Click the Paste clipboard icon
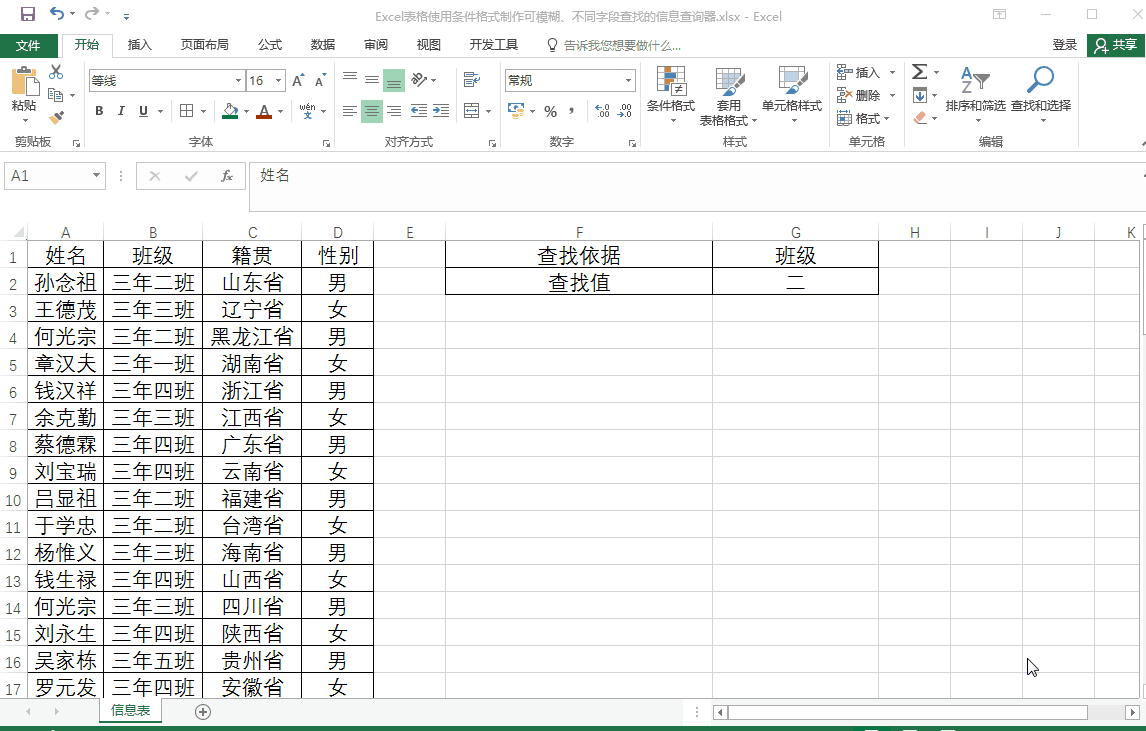 click(24, 82)
